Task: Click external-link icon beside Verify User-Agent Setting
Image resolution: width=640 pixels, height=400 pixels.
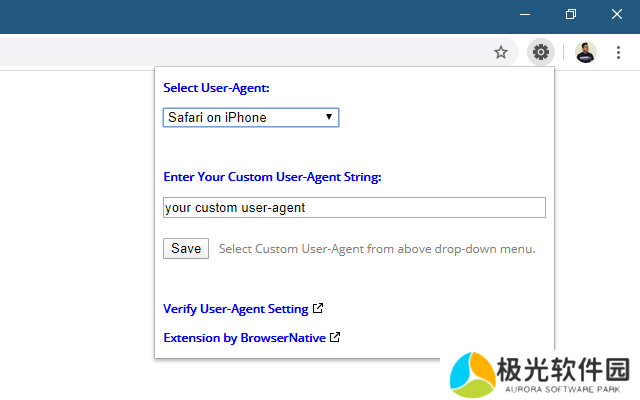Action: point(318,309)
